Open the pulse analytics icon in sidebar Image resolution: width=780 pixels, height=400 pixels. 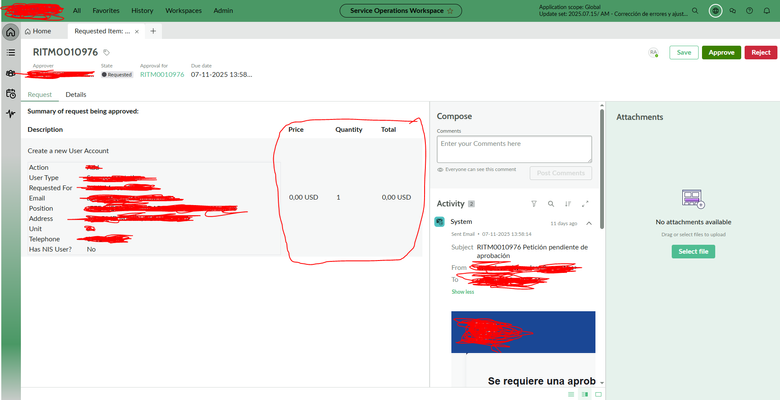coord(10,114)
